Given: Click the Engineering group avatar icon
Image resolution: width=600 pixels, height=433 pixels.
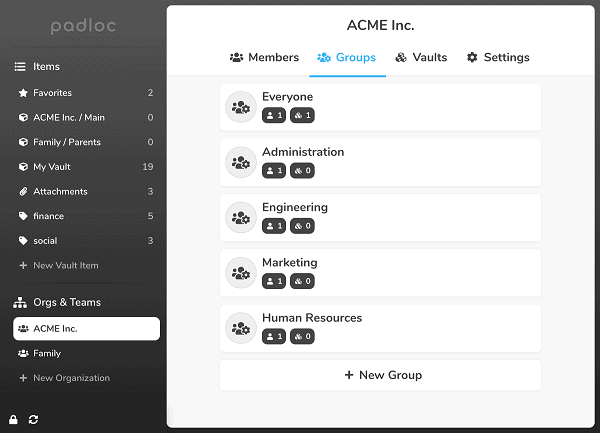Looking at the screenshot, I should tap(241, 218).
